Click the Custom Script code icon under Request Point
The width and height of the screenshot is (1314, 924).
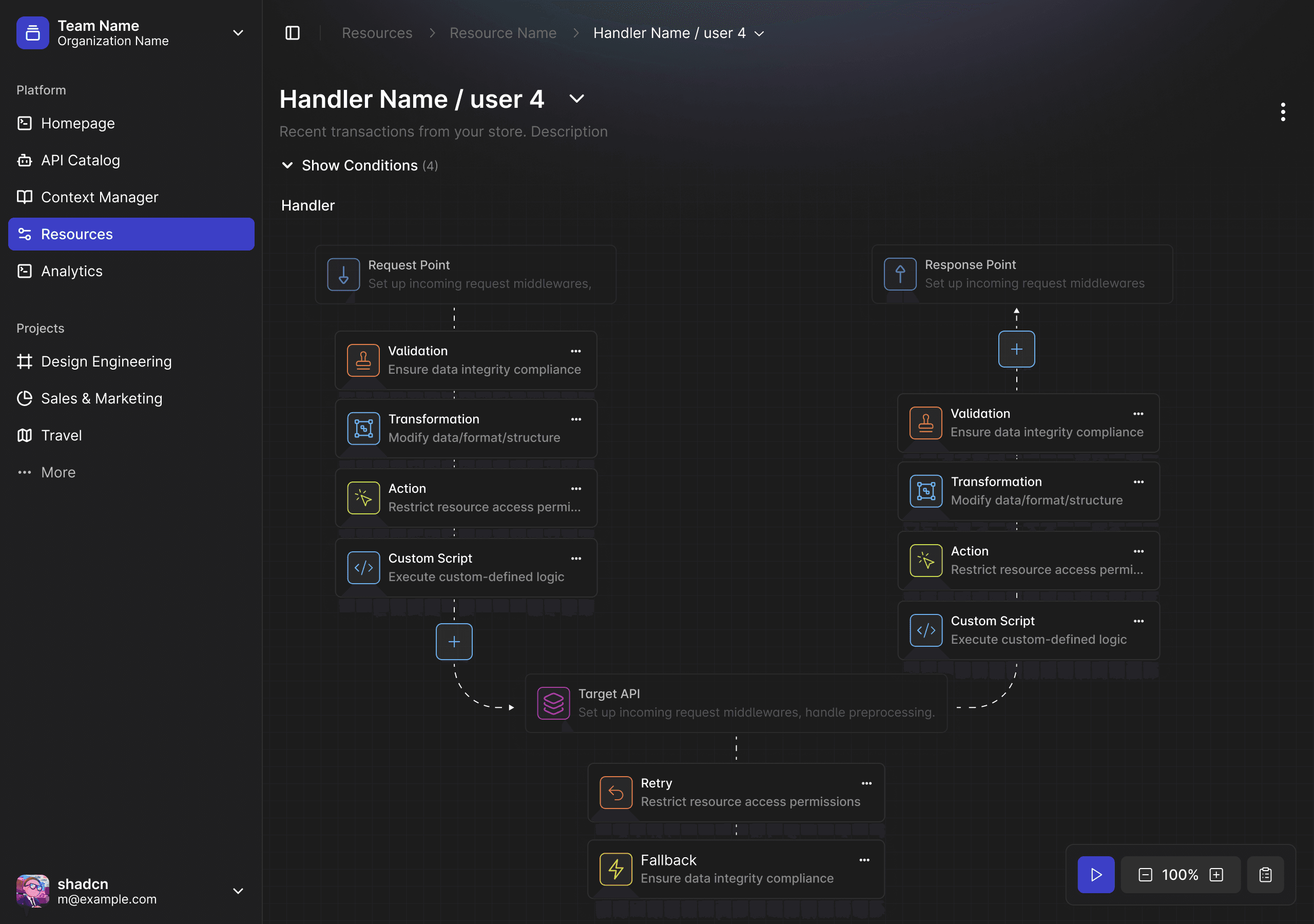click(x=363, y=568)
